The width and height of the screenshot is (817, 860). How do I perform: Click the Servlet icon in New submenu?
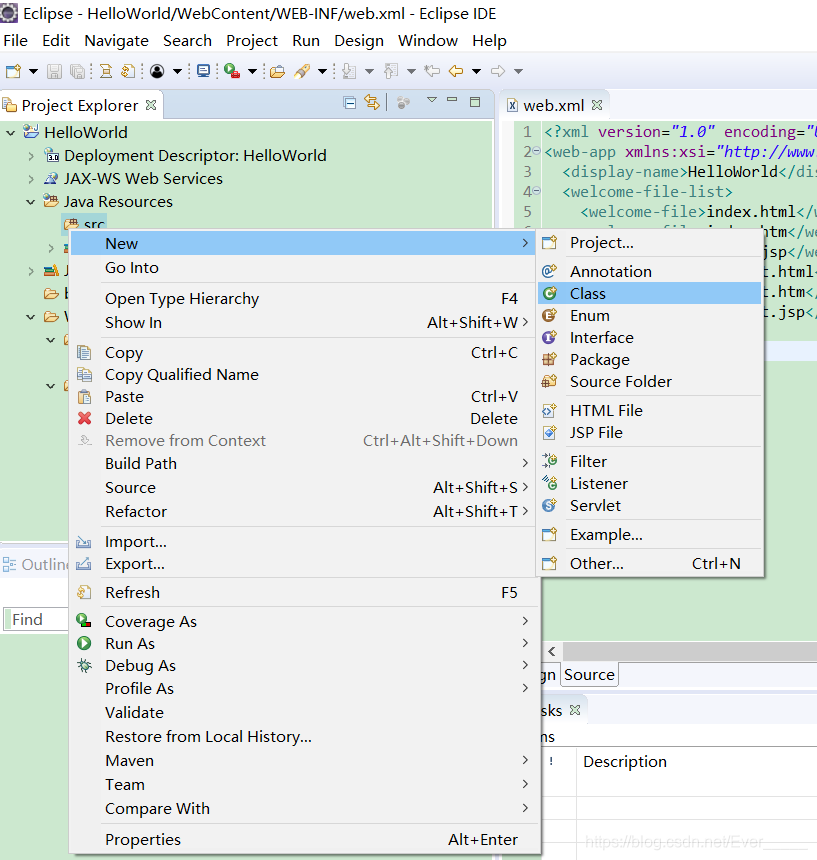[549, 505]
